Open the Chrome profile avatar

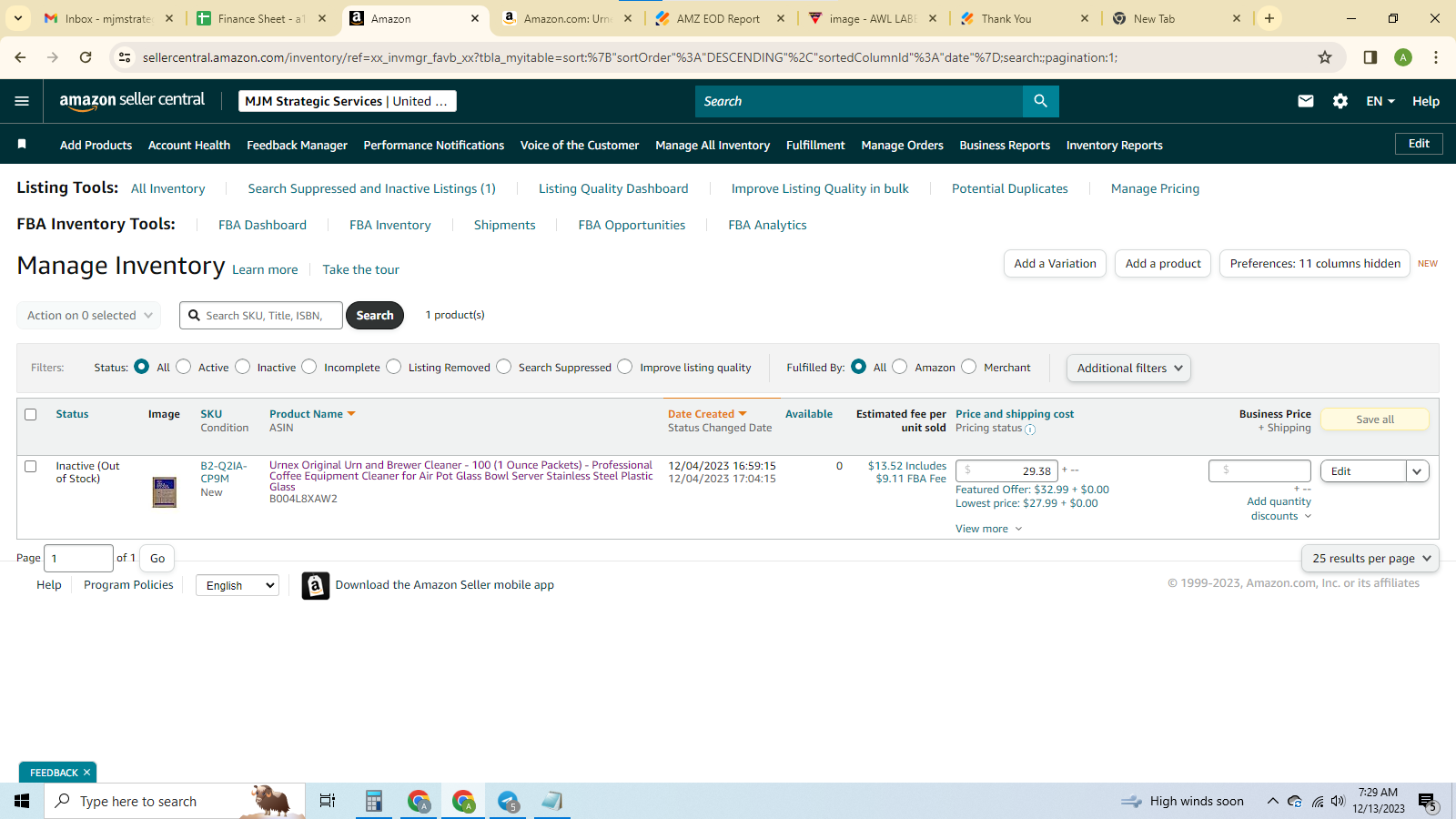(x=1403, y=57)
